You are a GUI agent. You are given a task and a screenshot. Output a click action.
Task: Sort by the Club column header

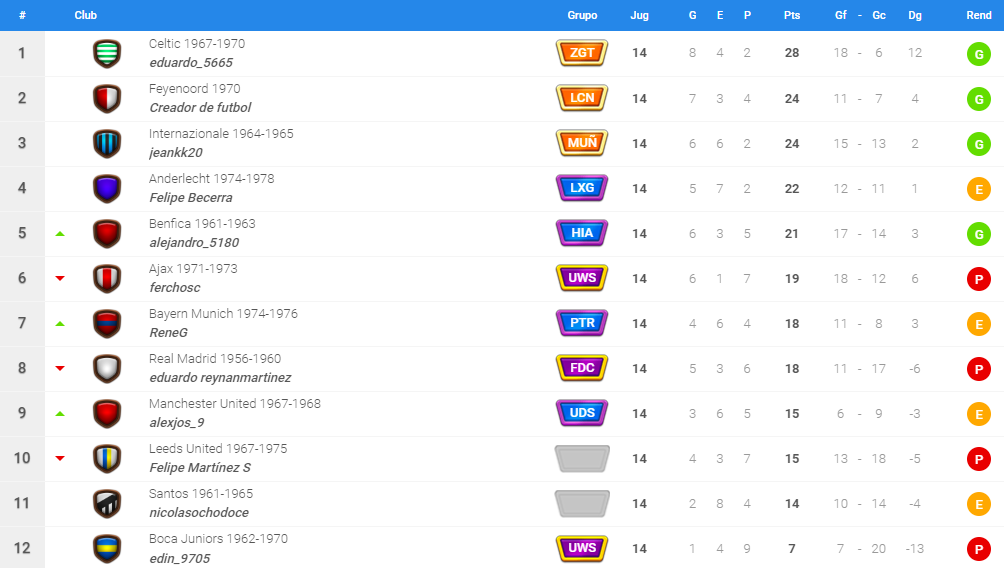[x=86, y=15]
